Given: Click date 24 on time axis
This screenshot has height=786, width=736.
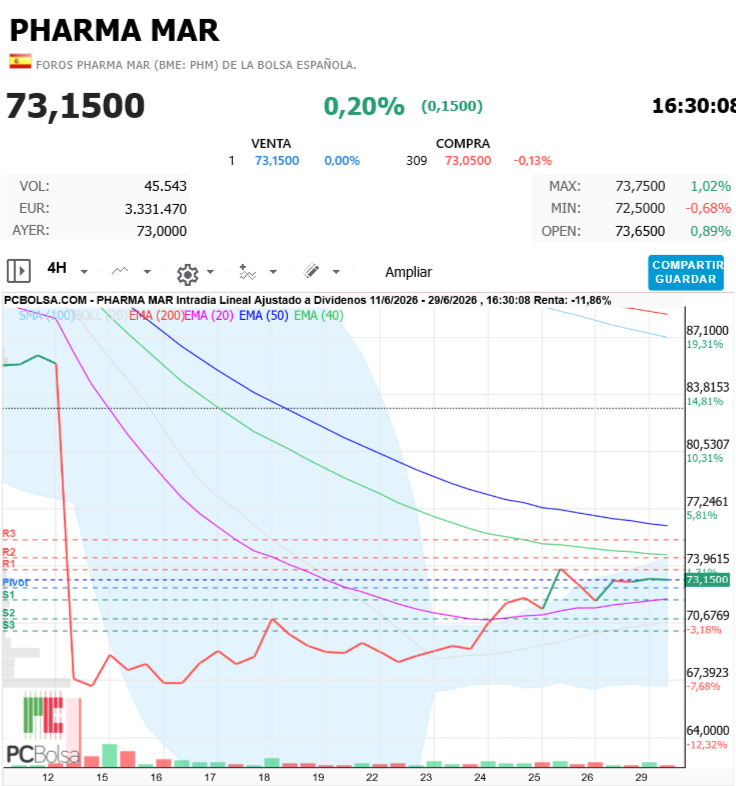Looking at the screenshot, I should pos(480,777).
